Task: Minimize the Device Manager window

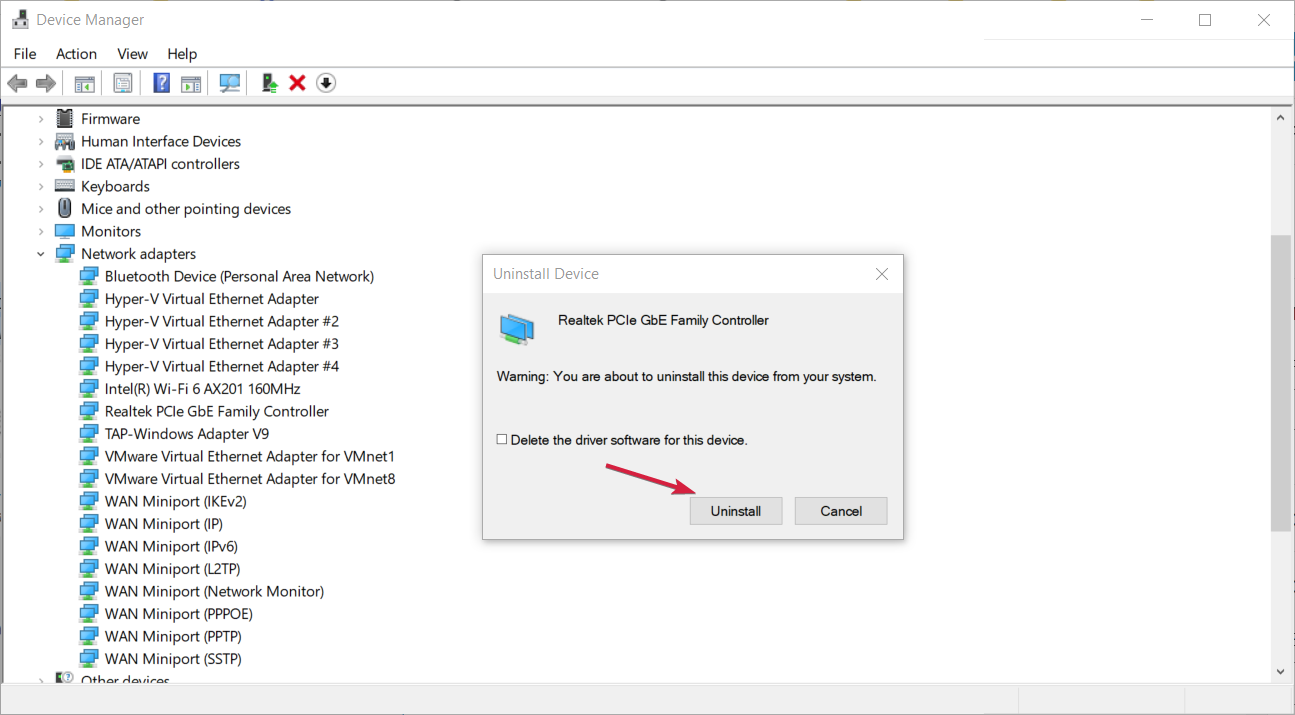Action: coord(1147,20)
